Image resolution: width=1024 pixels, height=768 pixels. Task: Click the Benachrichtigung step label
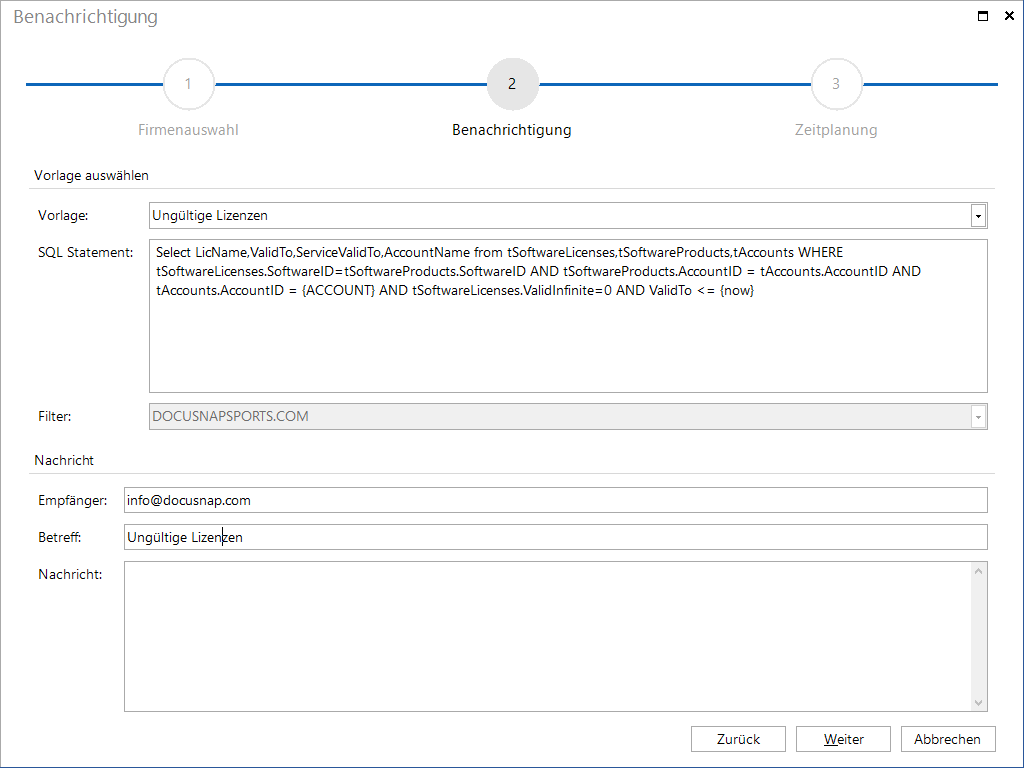(x=512, y=130)
